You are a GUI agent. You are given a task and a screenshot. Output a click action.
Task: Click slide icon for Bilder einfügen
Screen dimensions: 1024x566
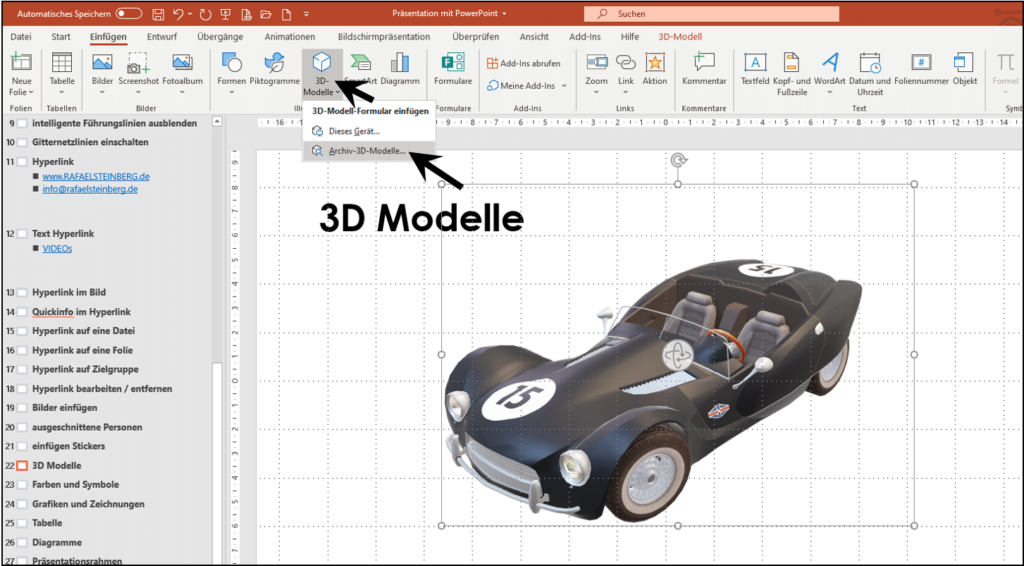tap(22, 407)
